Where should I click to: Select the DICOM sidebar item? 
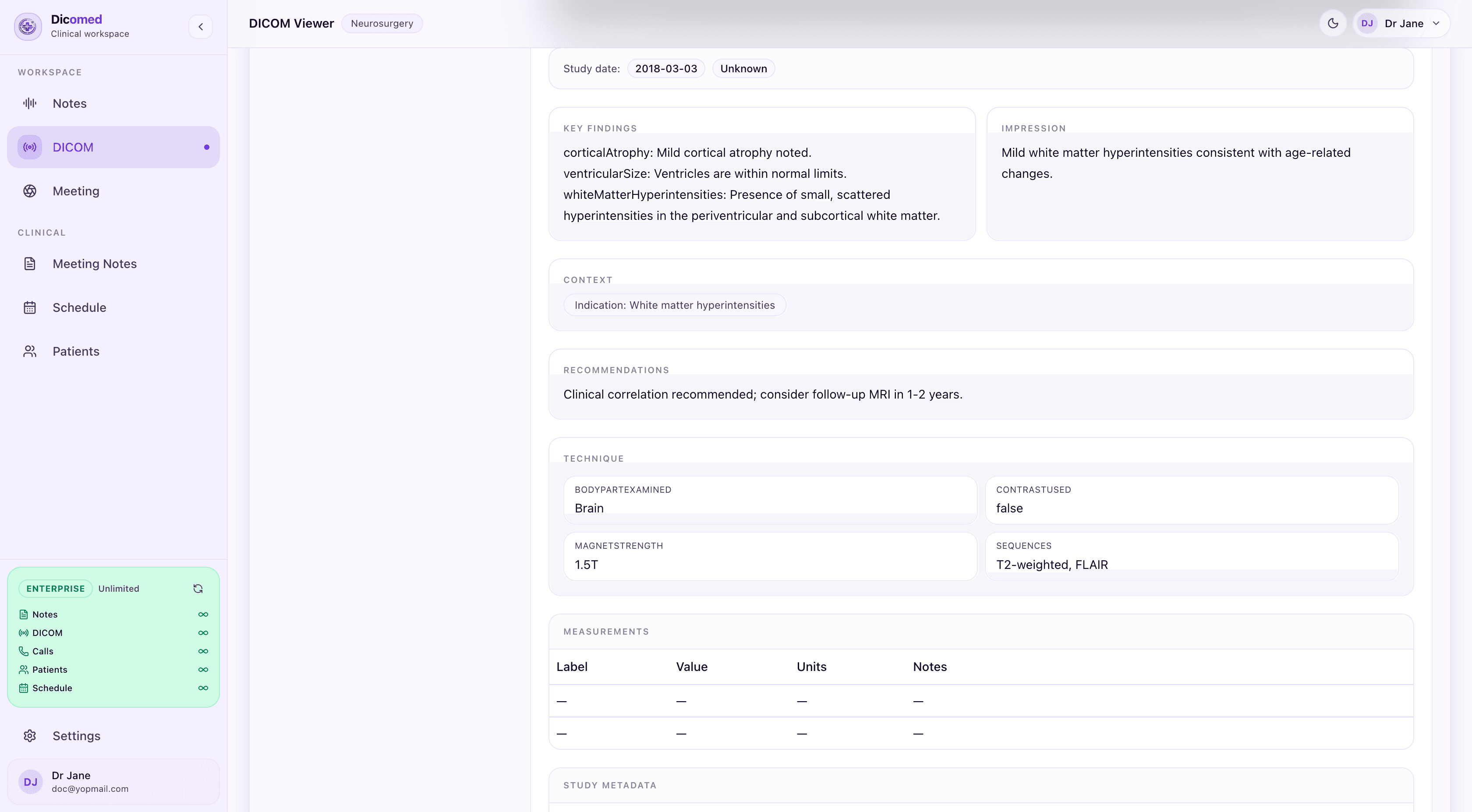[x=113, y=148]
